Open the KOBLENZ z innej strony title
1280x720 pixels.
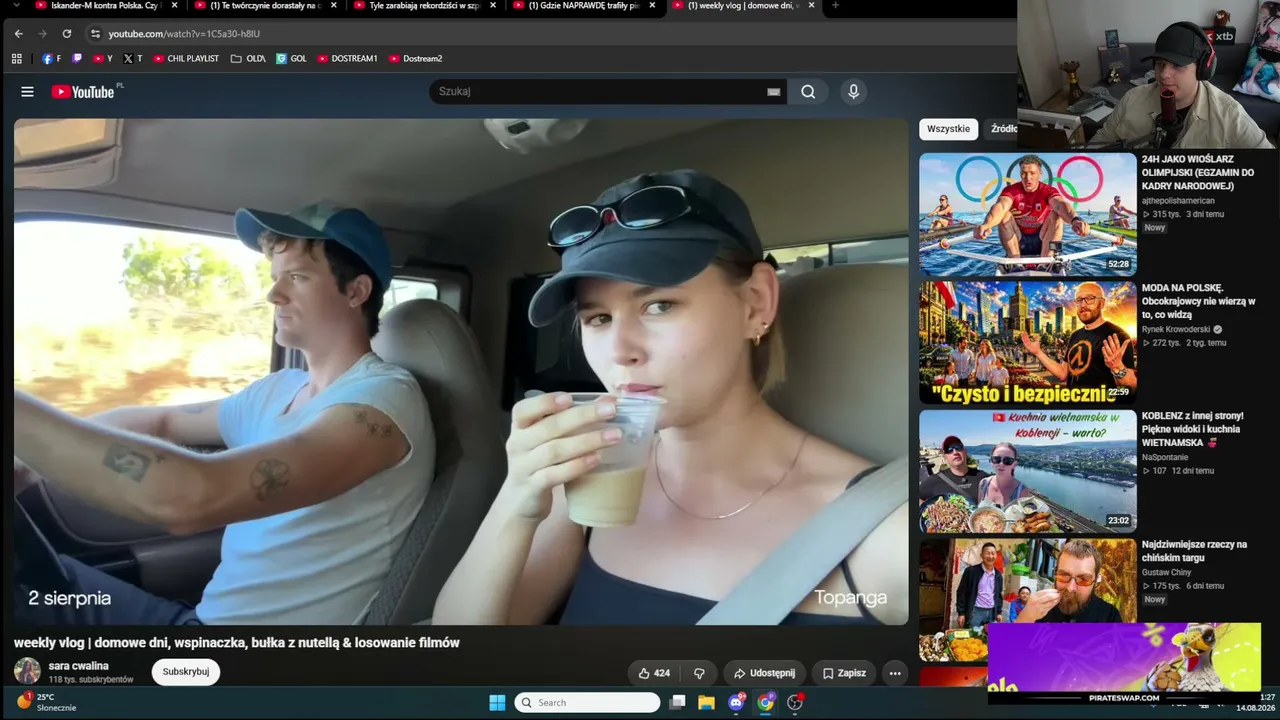tap(1193, 429)
